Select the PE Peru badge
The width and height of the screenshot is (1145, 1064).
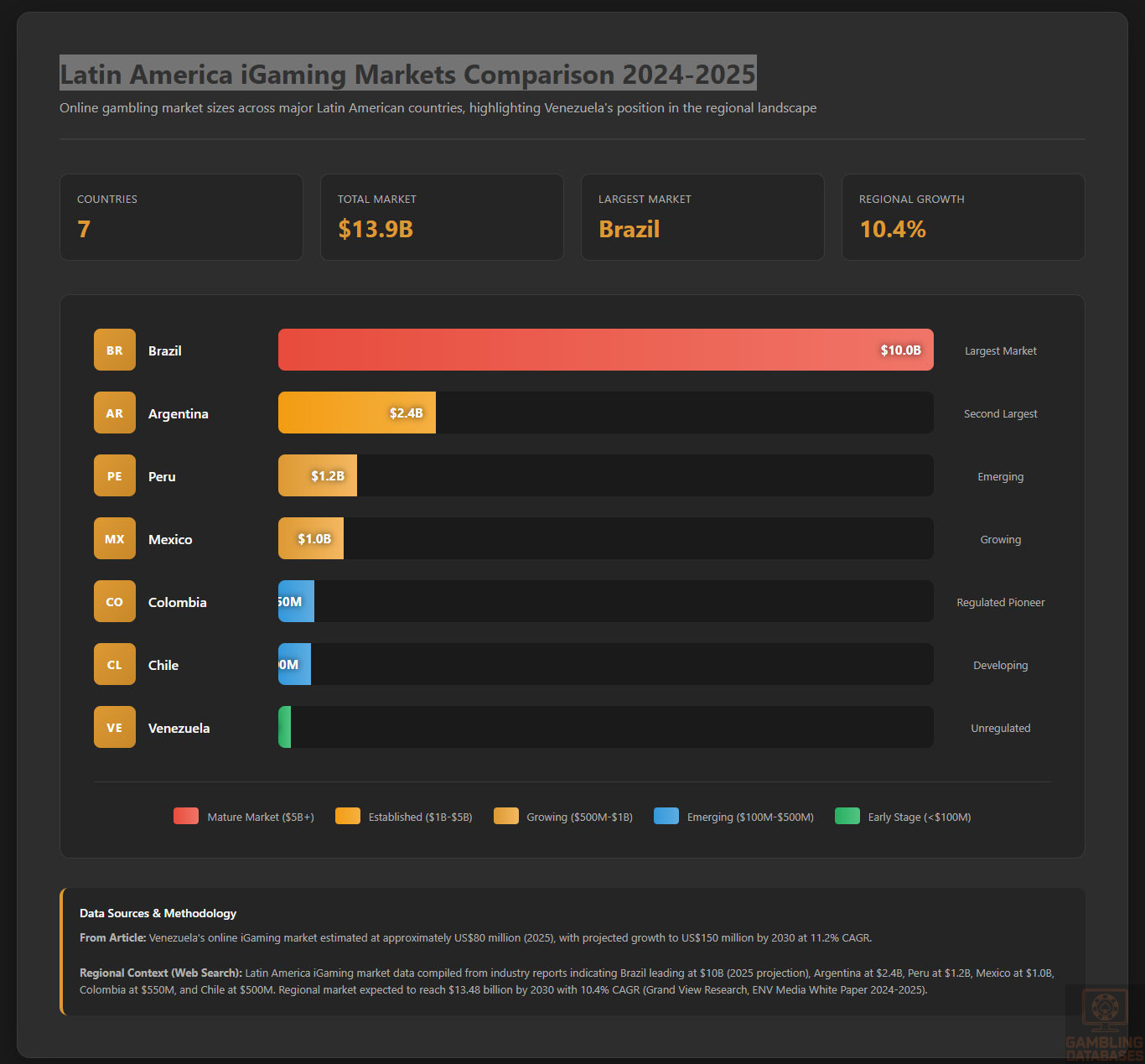pyautogui.click(x=115, y=476)
